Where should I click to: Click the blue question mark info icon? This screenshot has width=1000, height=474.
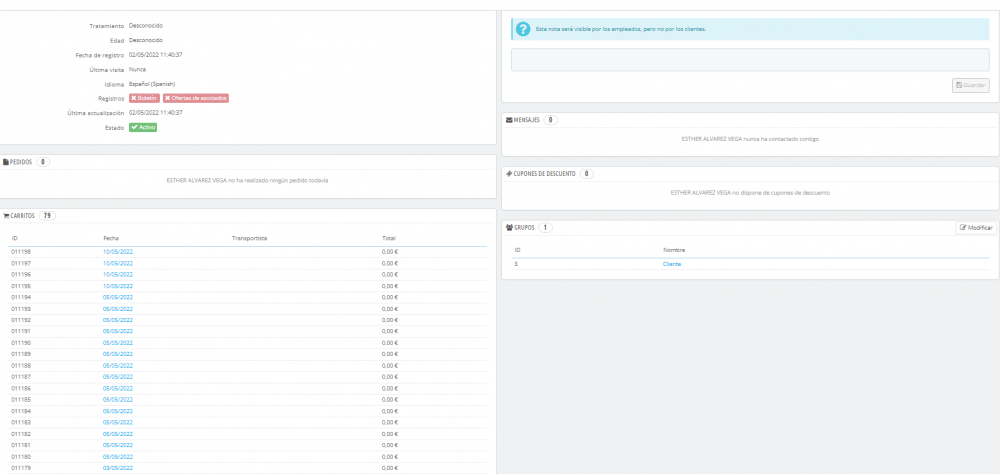click(x=523, y=29)
